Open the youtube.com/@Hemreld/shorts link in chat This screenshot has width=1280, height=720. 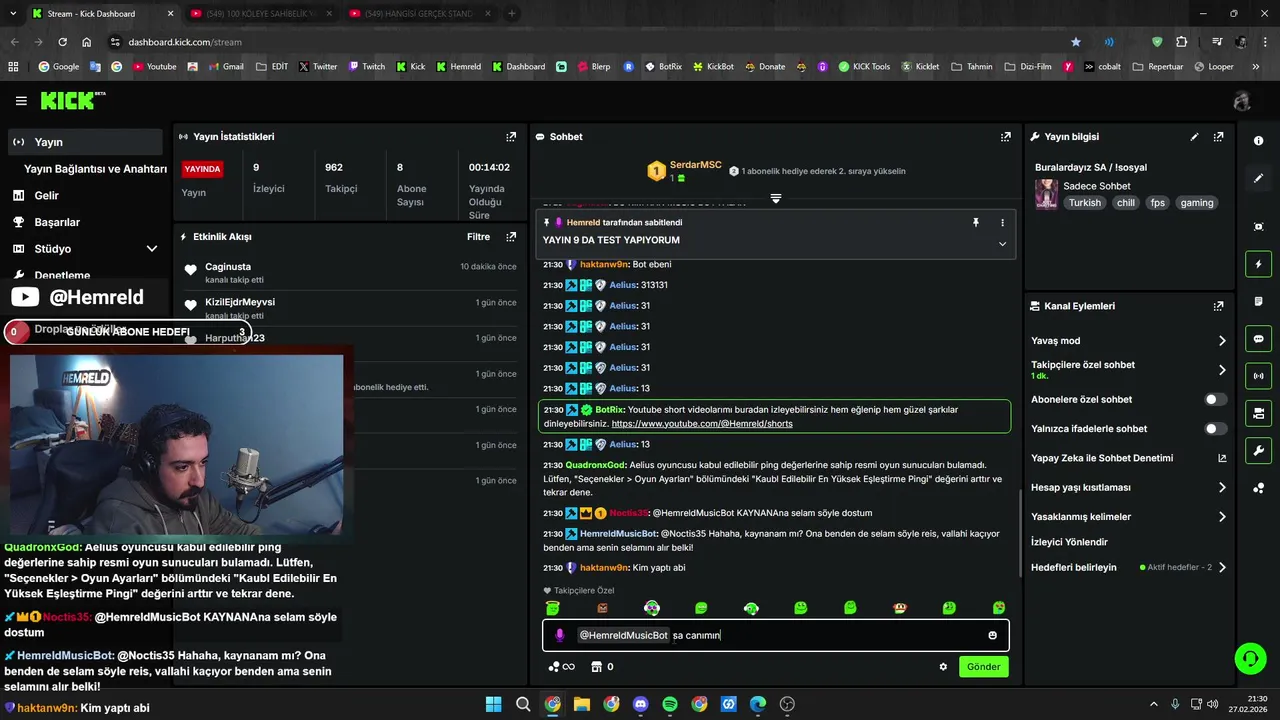click(702, 424)
